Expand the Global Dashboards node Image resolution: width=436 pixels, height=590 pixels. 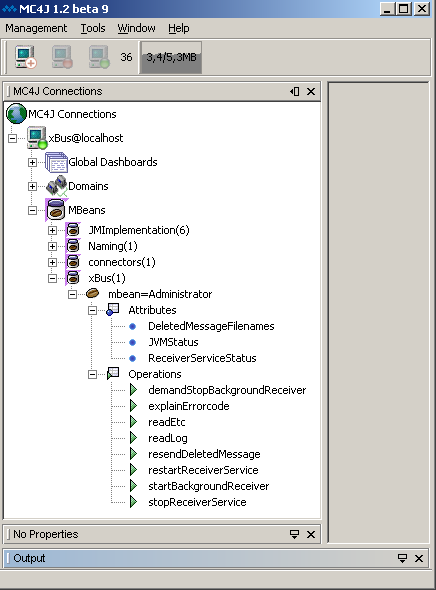coord(32,163)
